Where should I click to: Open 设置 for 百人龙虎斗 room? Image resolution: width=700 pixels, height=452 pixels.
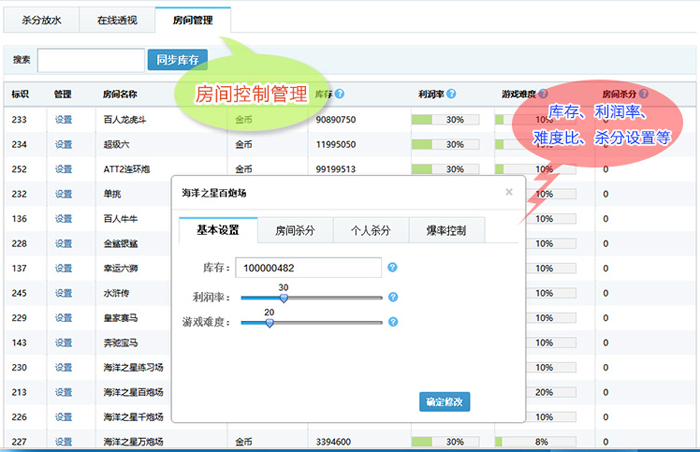pyautogui.click(x=63, y=119)
